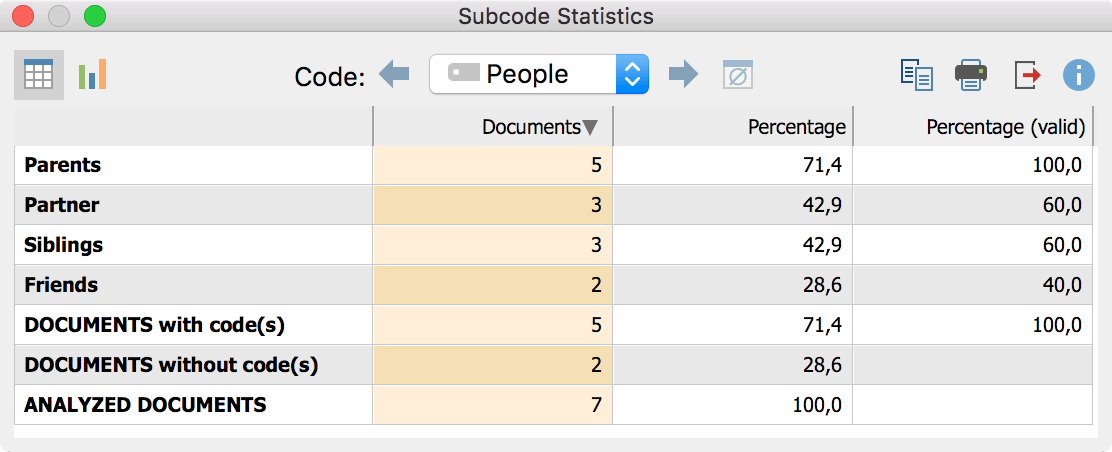Screen dimensions: 1112x452
Task: Click the empty first column header
Action: (x=193, y=126)
